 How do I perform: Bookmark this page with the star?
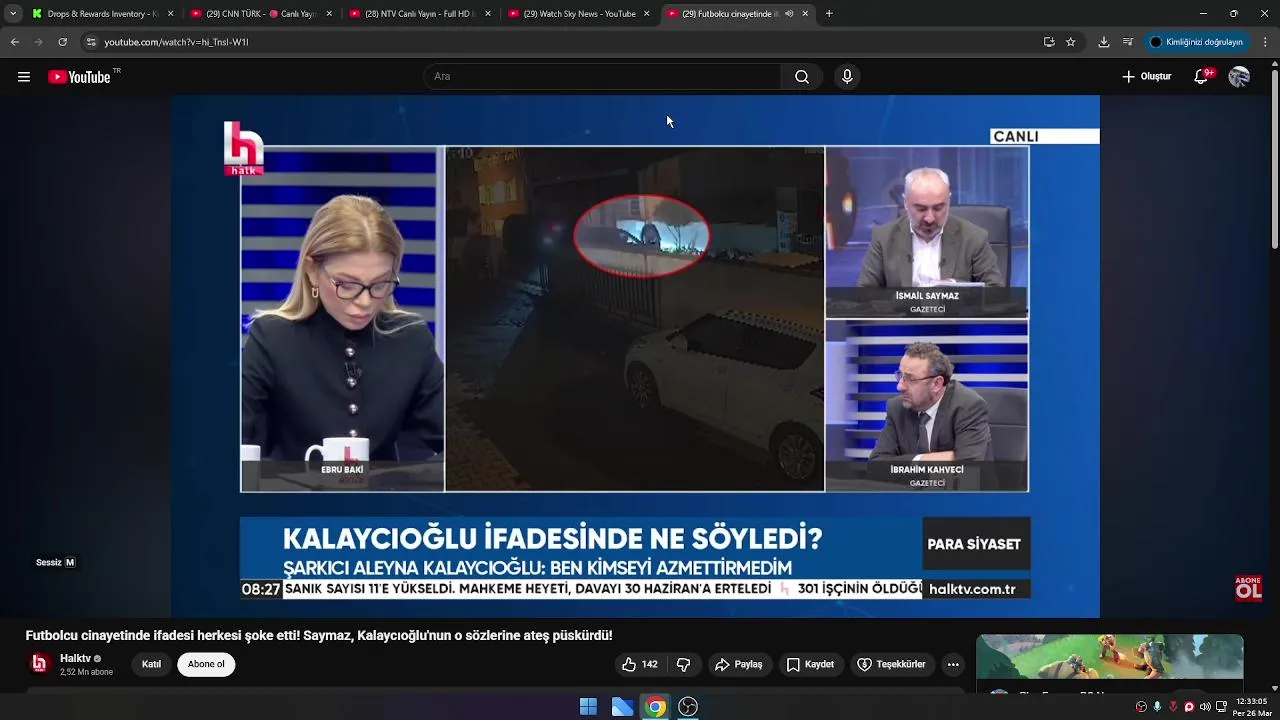(x=1071, y=42)
